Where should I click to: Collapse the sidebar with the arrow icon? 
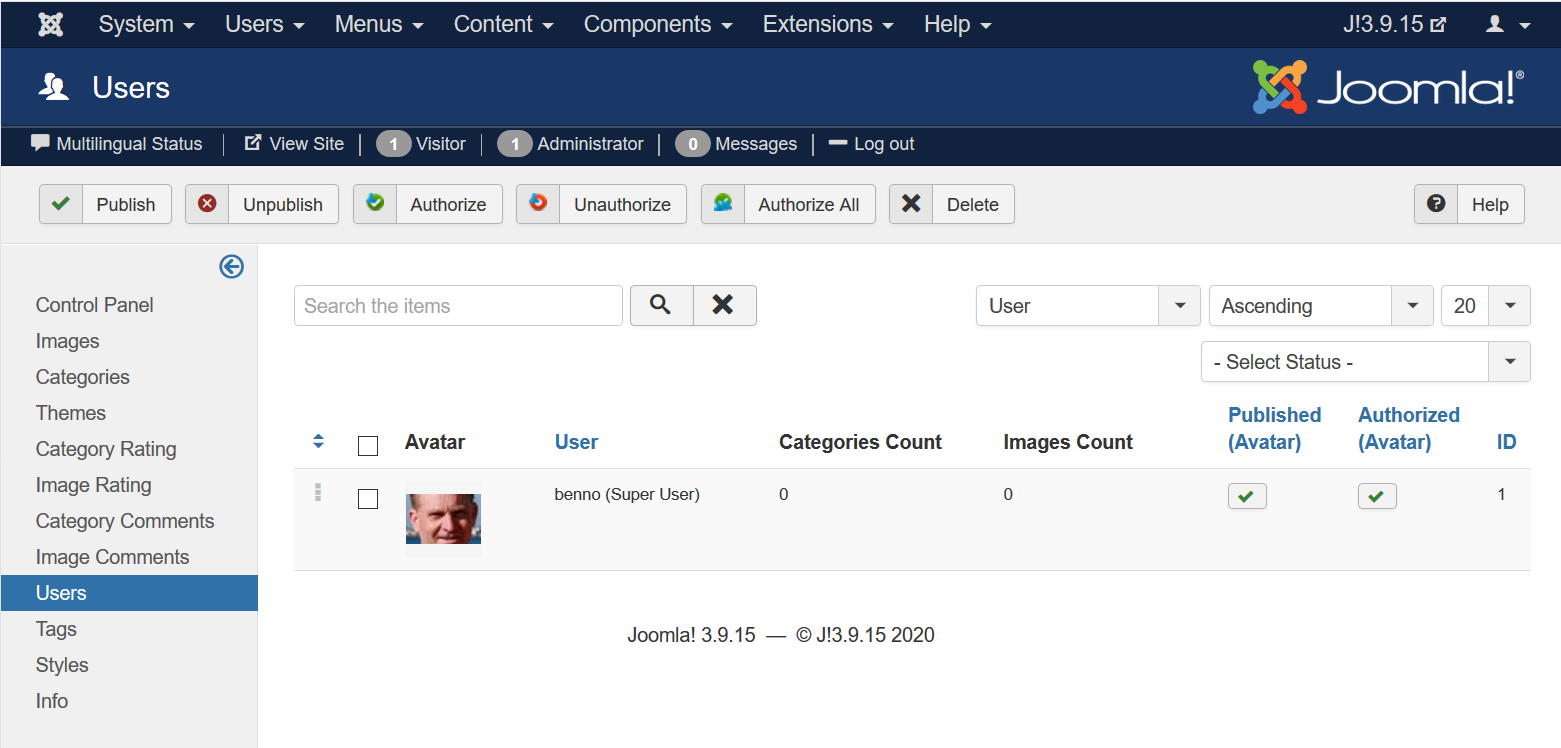pos(231,266)
